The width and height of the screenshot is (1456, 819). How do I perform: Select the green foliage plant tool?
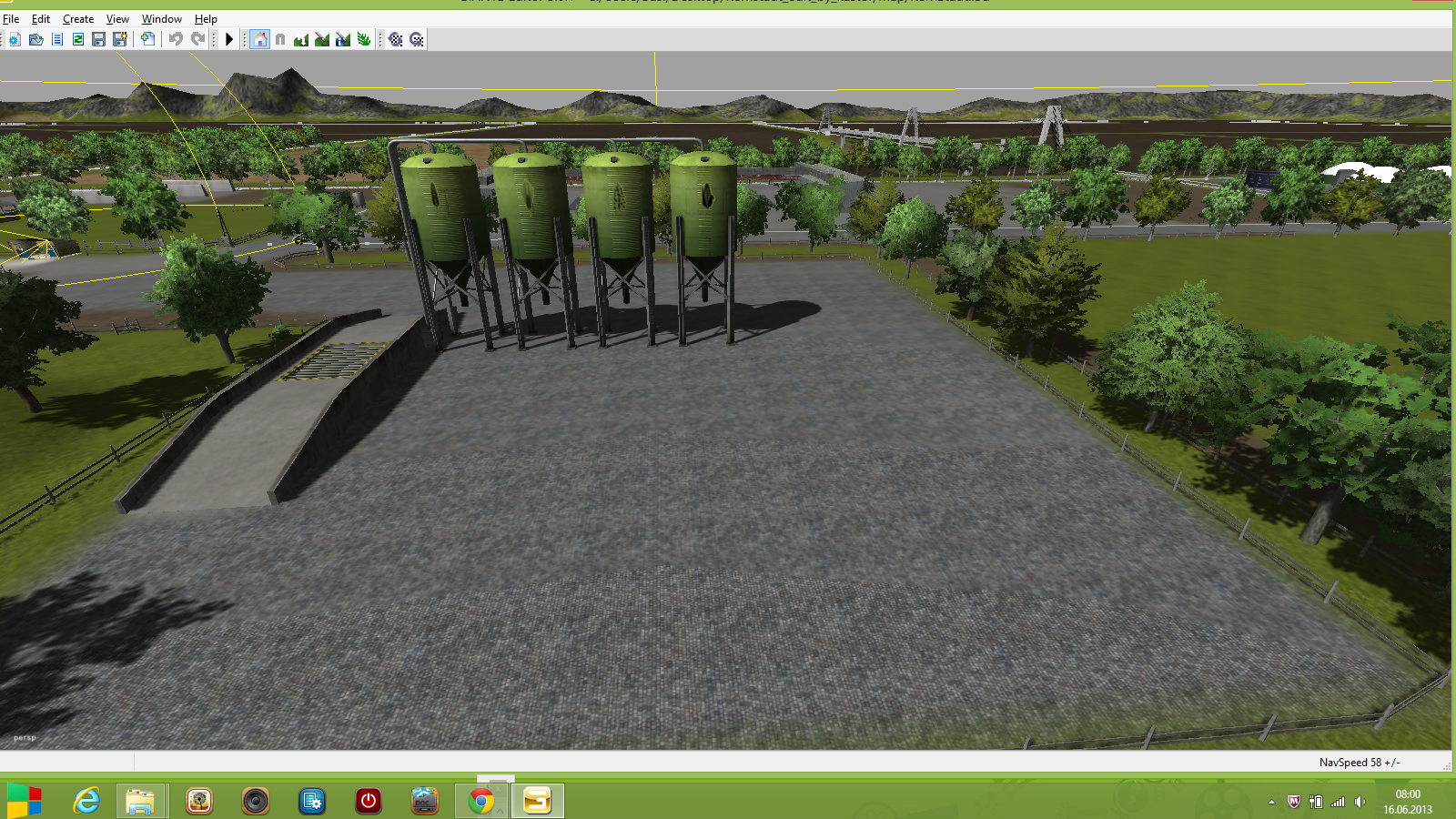pos(364,39)
